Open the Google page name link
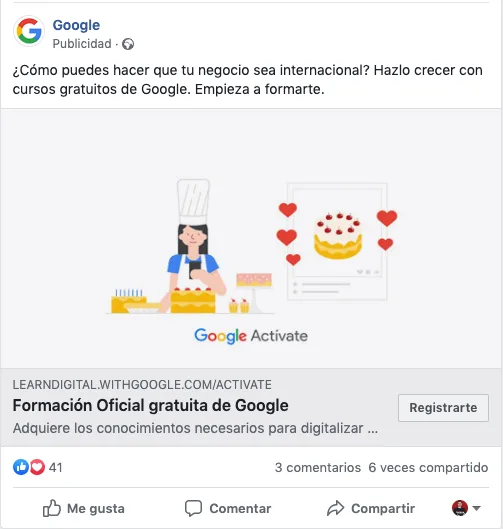Viewport: 503px width, 529px height. pyautogui.click(x=76, y=26)
